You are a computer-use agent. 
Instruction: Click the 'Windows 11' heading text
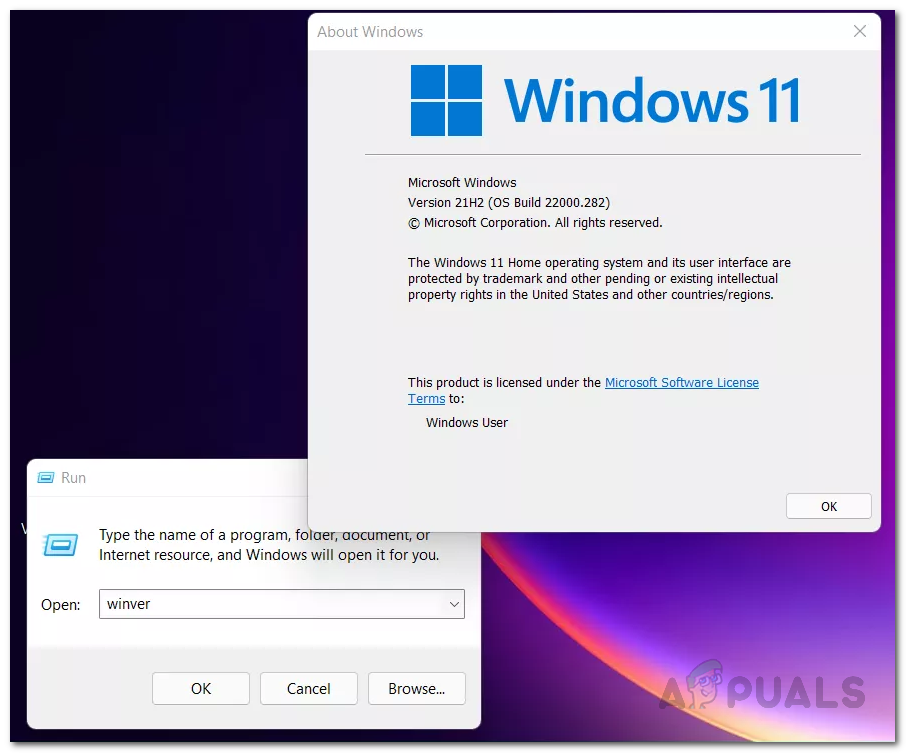pyautogui.click(x=652, y=101)
